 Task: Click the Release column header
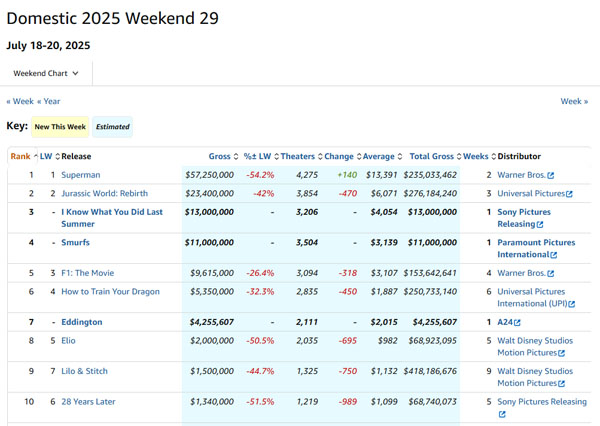pos(76,156)
